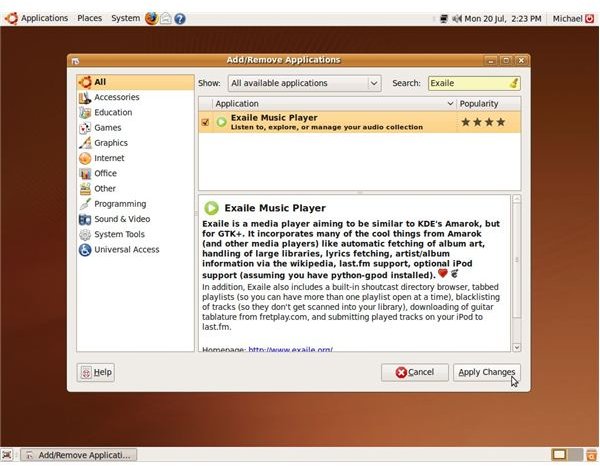Launch Firefox from the top panel
Image resolution: width=600 pixels, height=466 pixels.
(152, 18)
